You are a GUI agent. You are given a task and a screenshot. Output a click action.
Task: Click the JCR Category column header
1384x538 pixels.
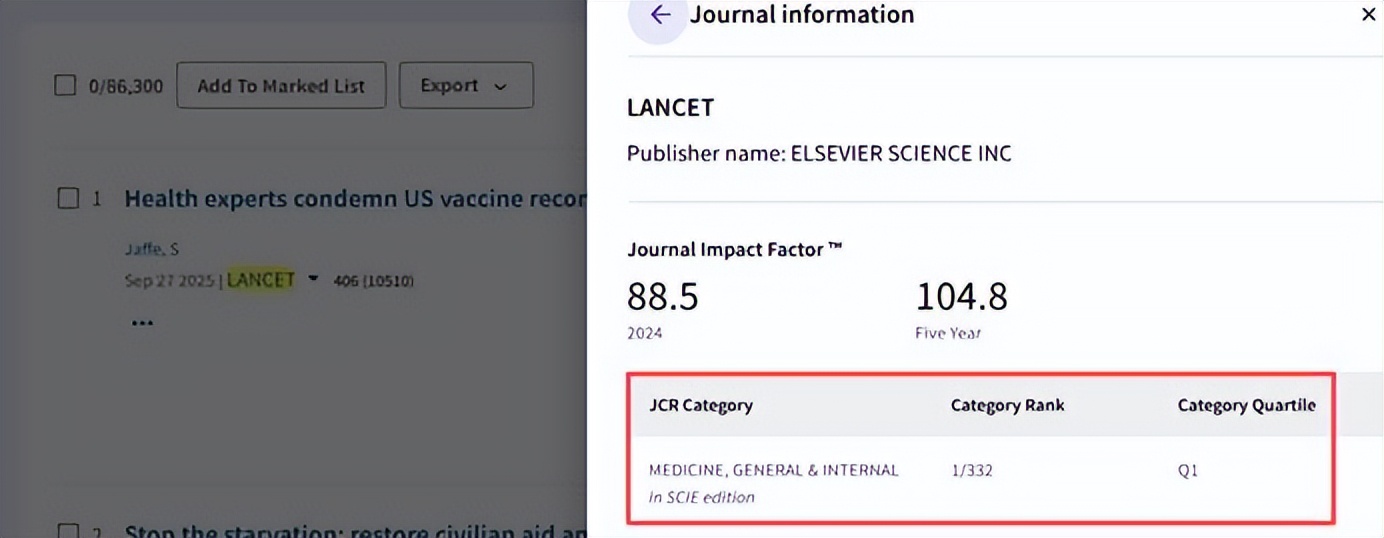701,405
